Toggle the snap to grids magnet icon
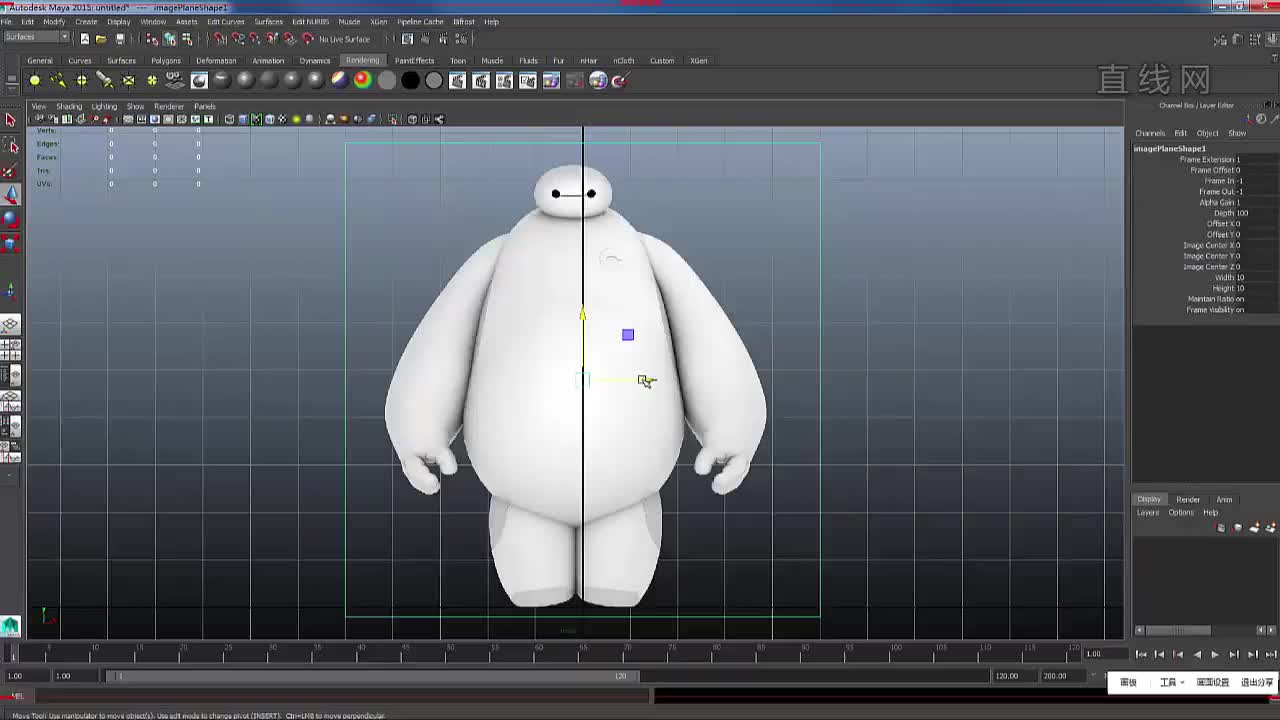The image size is (1280, 720). [221, 39]
